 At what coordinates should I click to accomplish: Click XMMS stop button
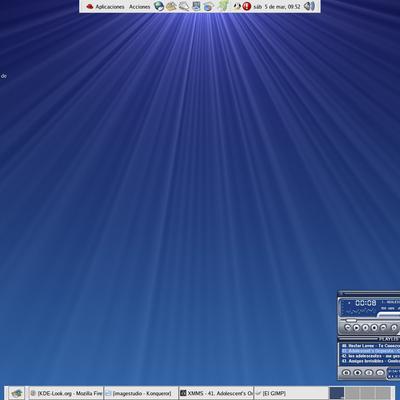tap(374, 328)
